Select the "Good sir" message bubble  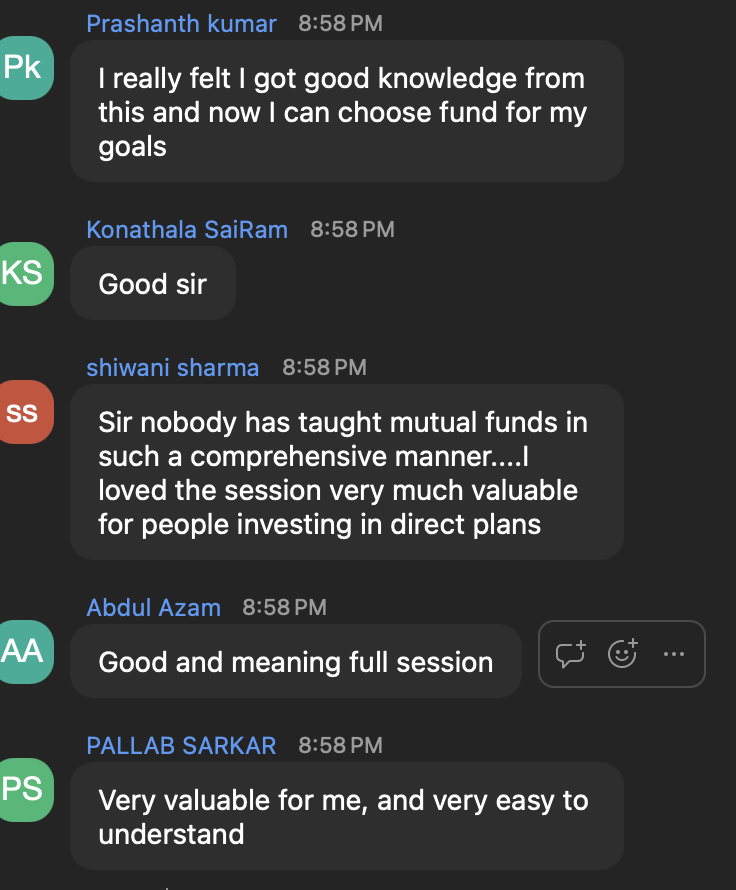[x=153, y=283]
